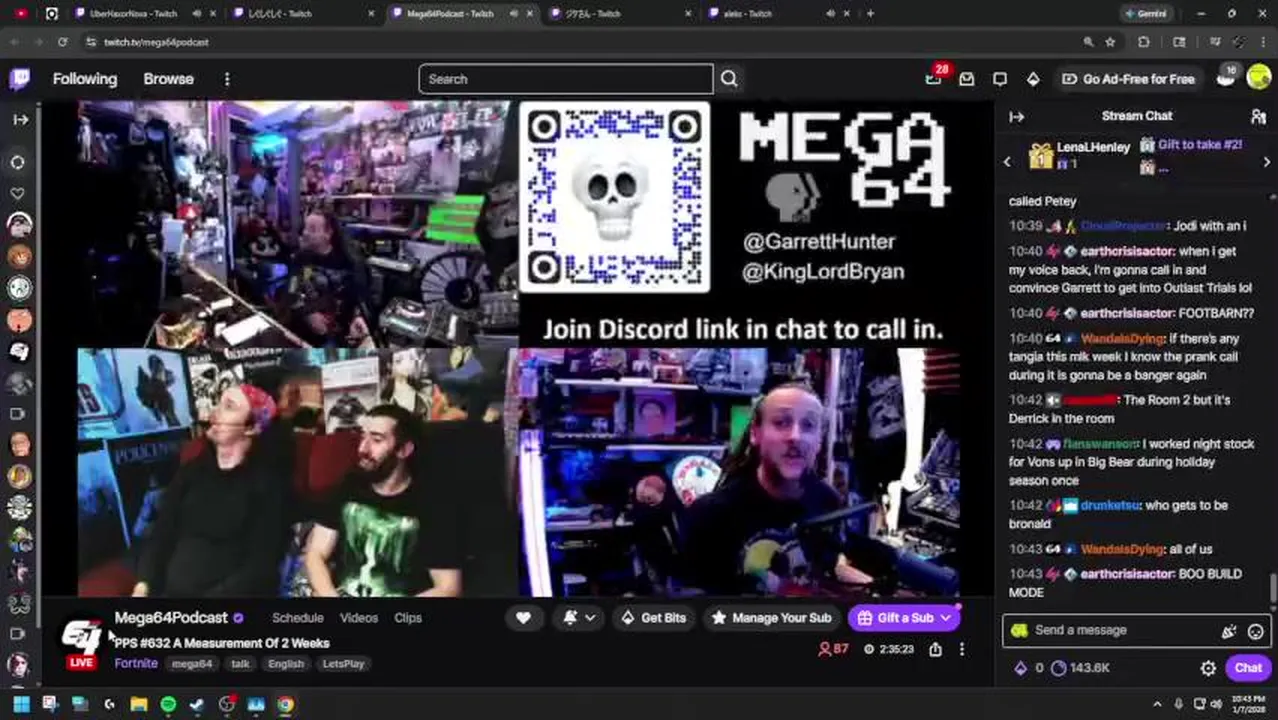Image resolution: width=1278 pixels, height=720 pixels.
Task: Open the Videos tab
Action: [x=359, y=618]
